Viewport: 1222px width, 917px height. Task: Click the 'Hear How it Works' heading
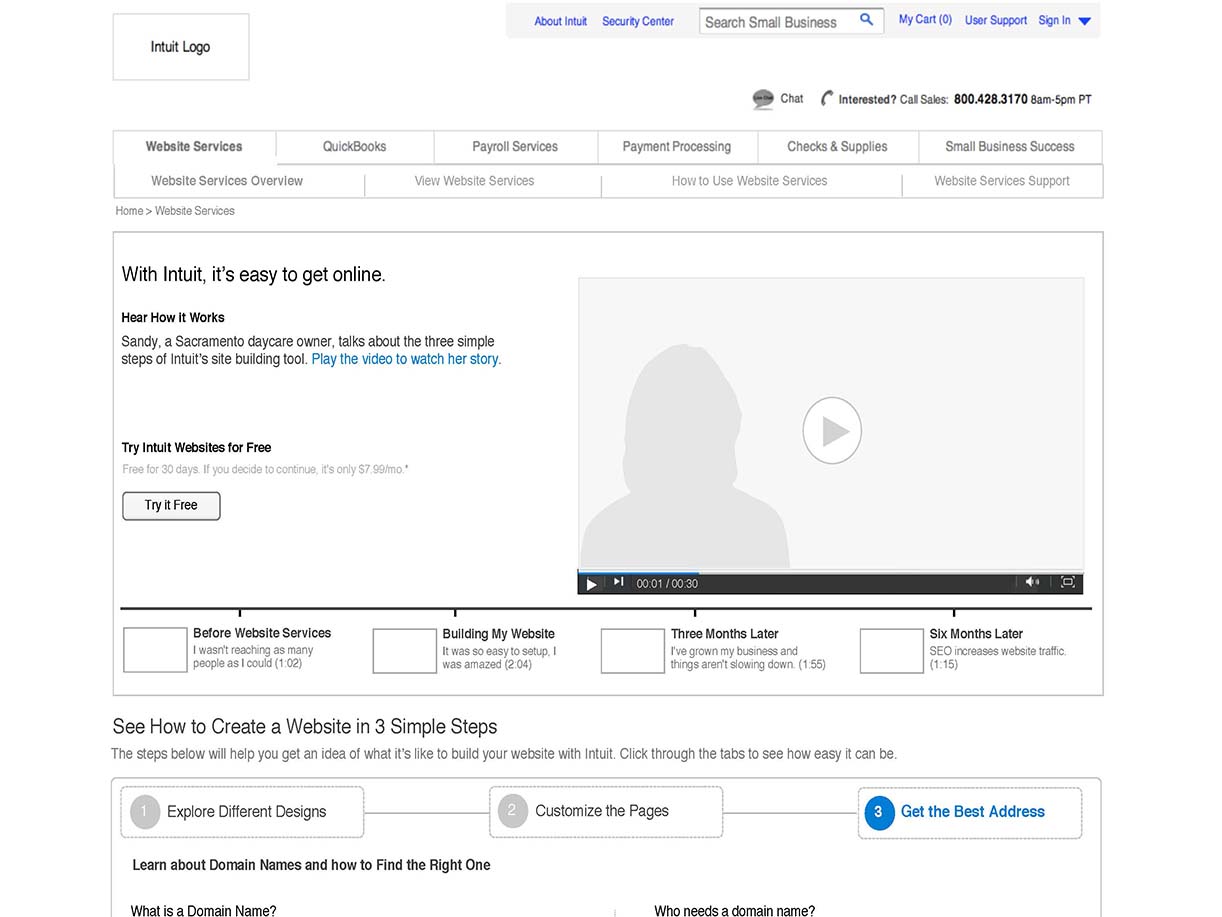(x=173, y=318)
